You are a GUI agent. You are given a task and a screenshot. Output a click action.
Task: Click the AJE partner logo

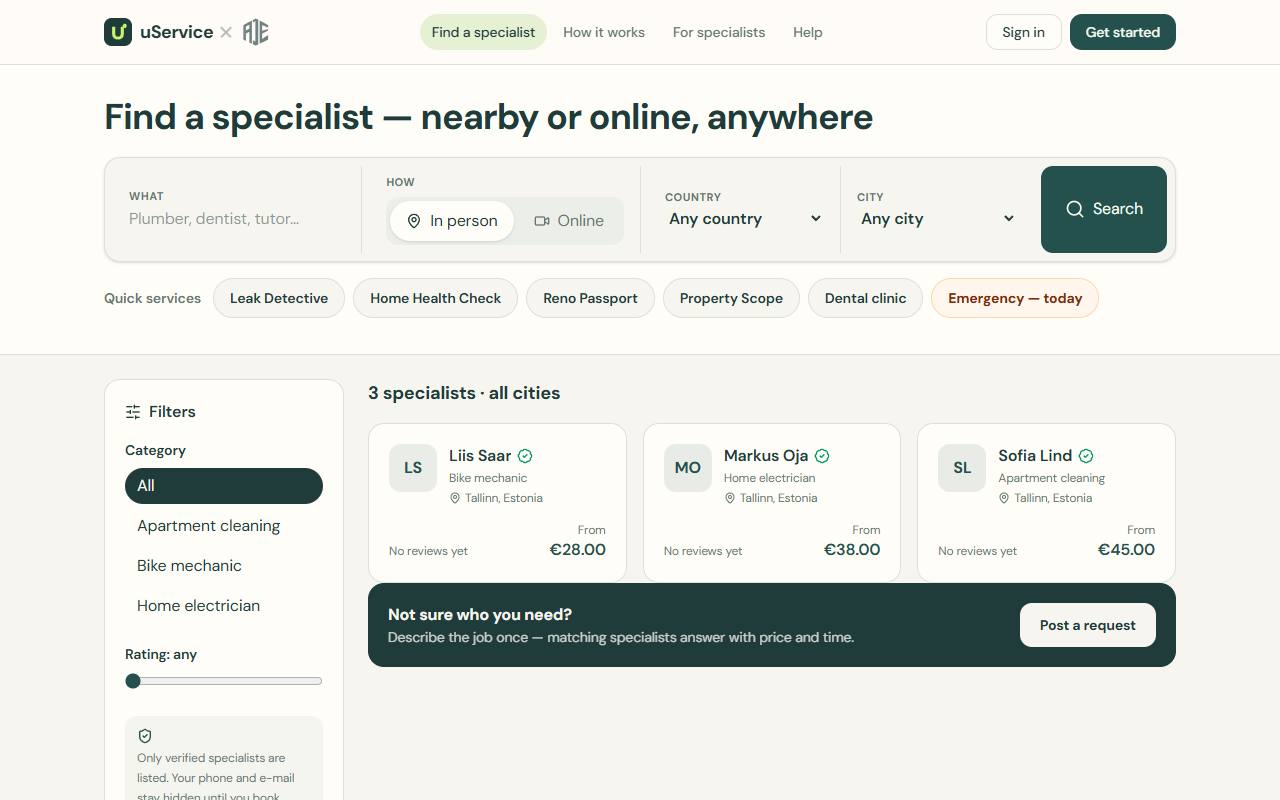point(256,32)
